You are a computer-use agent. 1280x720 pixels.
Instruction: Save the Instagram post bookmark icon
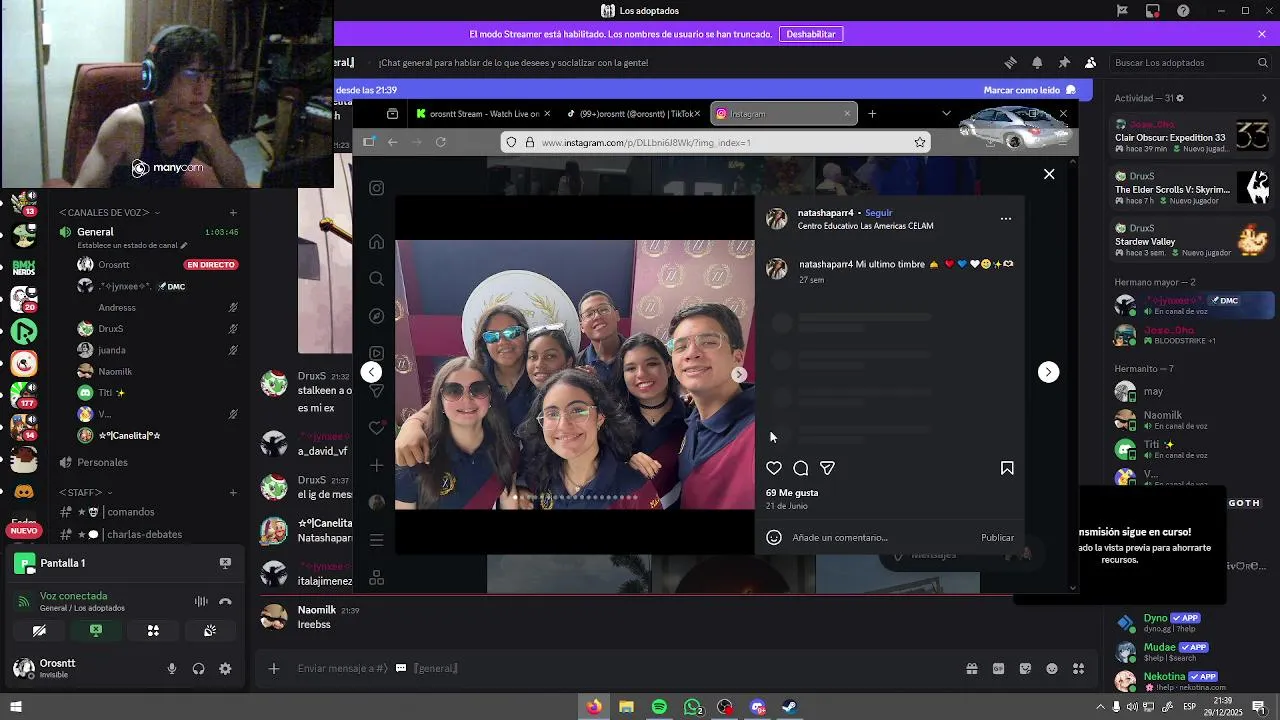(1007, 468)
